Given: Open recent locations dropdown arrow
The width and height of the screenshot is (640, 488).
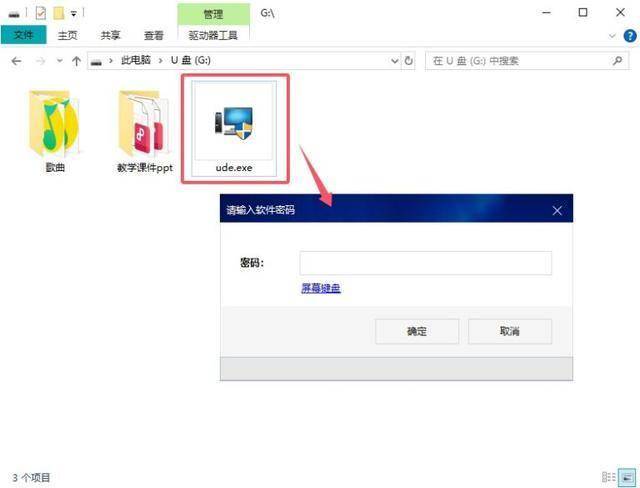Looking at the screenshot, I should (60, 61).
